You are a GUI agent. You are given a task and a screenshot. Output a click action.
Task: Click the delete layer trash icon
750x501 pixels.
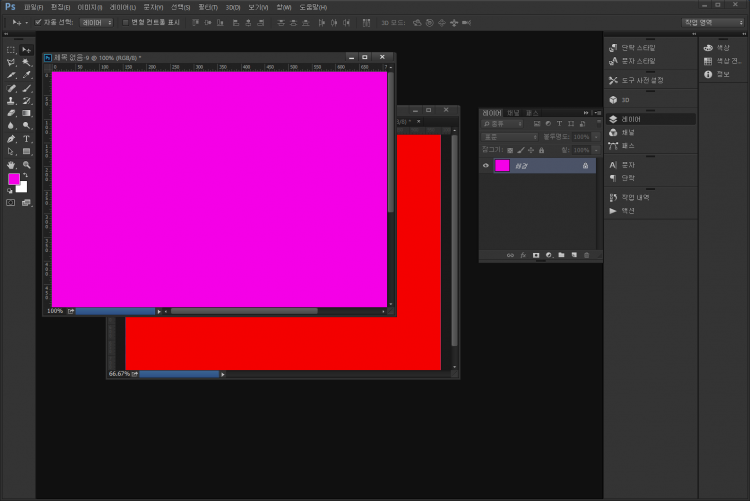586,255
